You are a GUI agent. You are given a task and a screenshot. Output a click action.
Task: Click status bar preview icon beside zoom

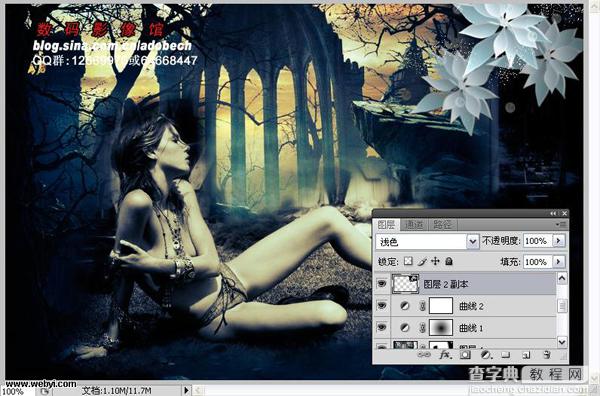tap(45, 391)
